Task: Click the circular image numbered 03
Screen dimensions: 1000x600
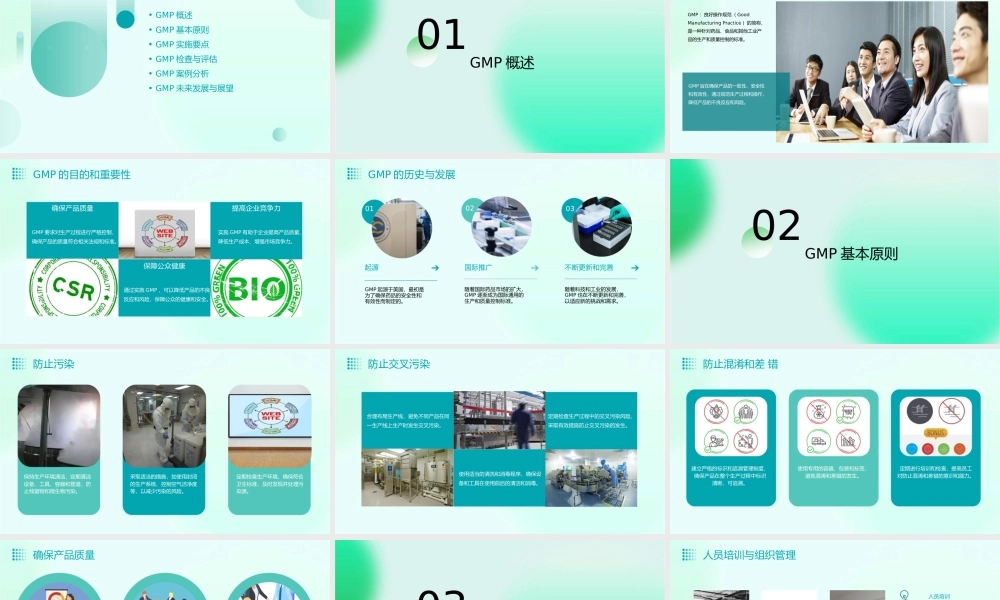Action: pos(602,227)
